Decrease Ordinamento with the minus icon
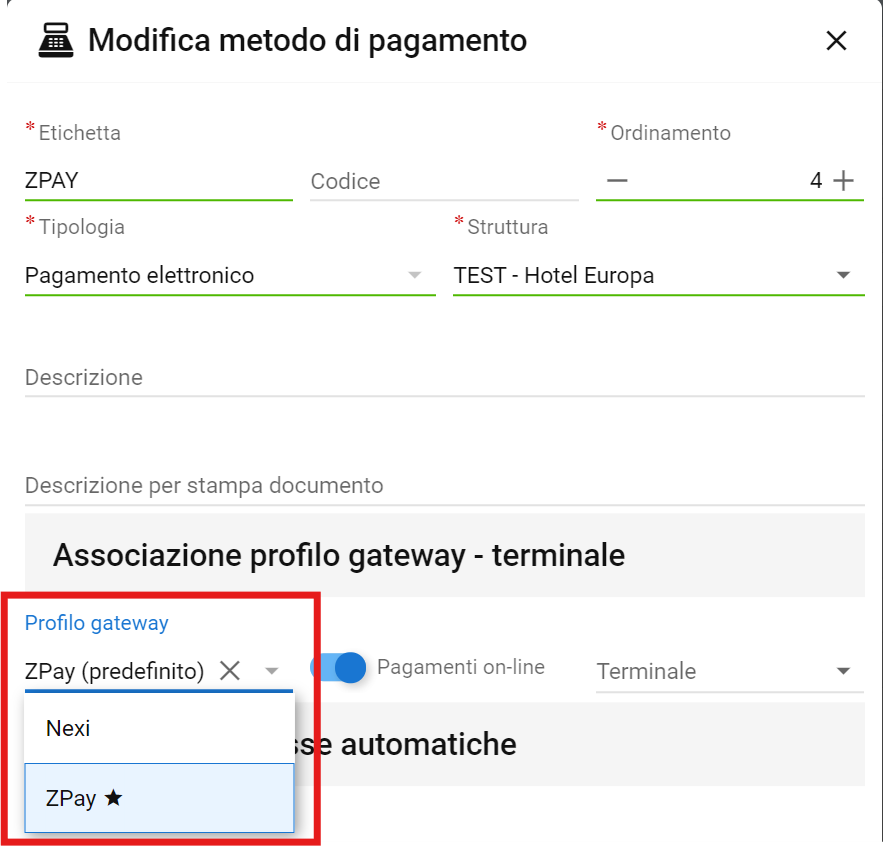883x847 pixels. [617, 181]
